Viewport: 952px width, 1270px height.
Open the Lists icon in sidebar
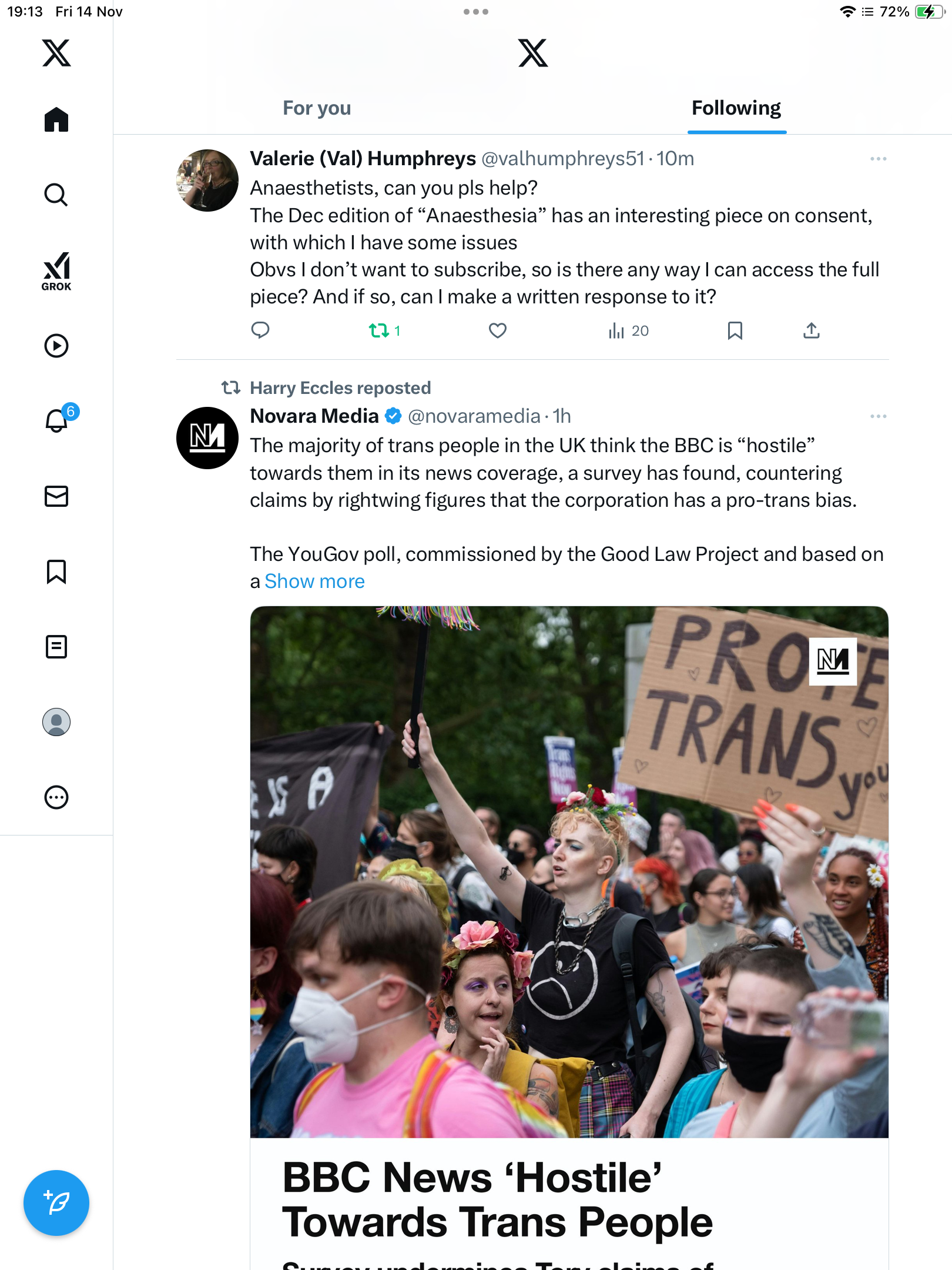point(56,647)
